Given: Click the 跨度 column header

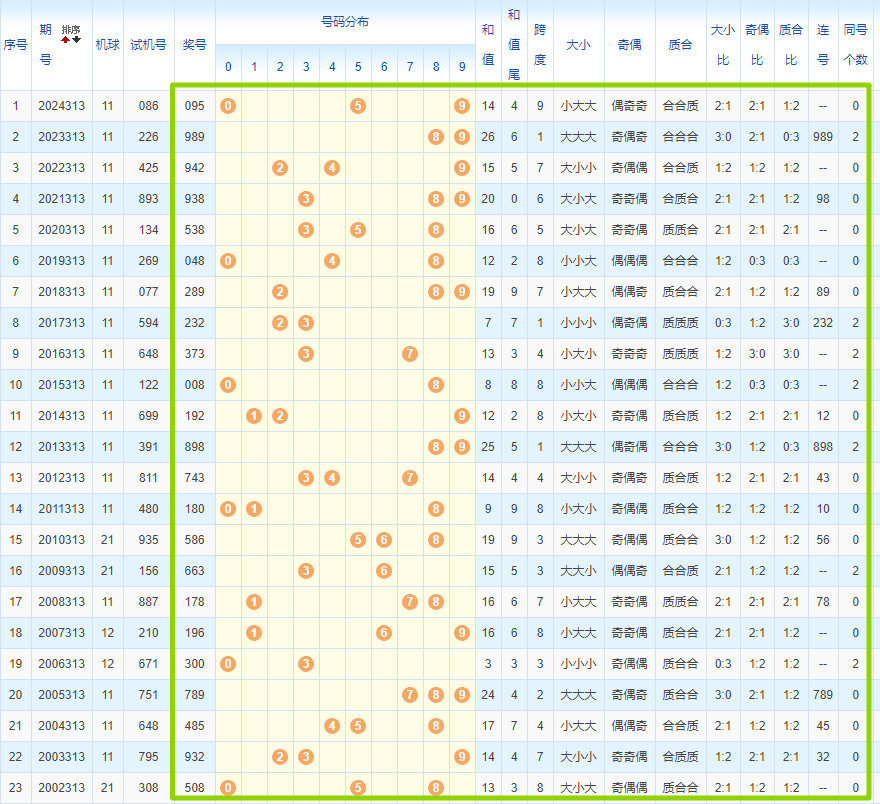Looking at the screenshot, I should 540,45.
